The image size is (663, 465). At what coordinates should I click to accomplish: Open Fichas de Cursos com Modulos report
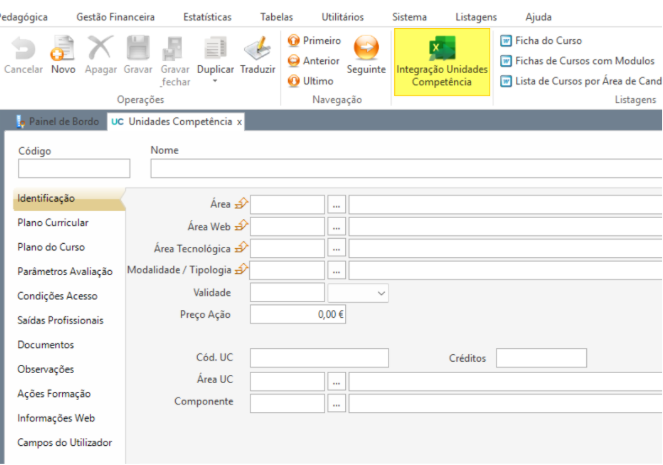577,61
